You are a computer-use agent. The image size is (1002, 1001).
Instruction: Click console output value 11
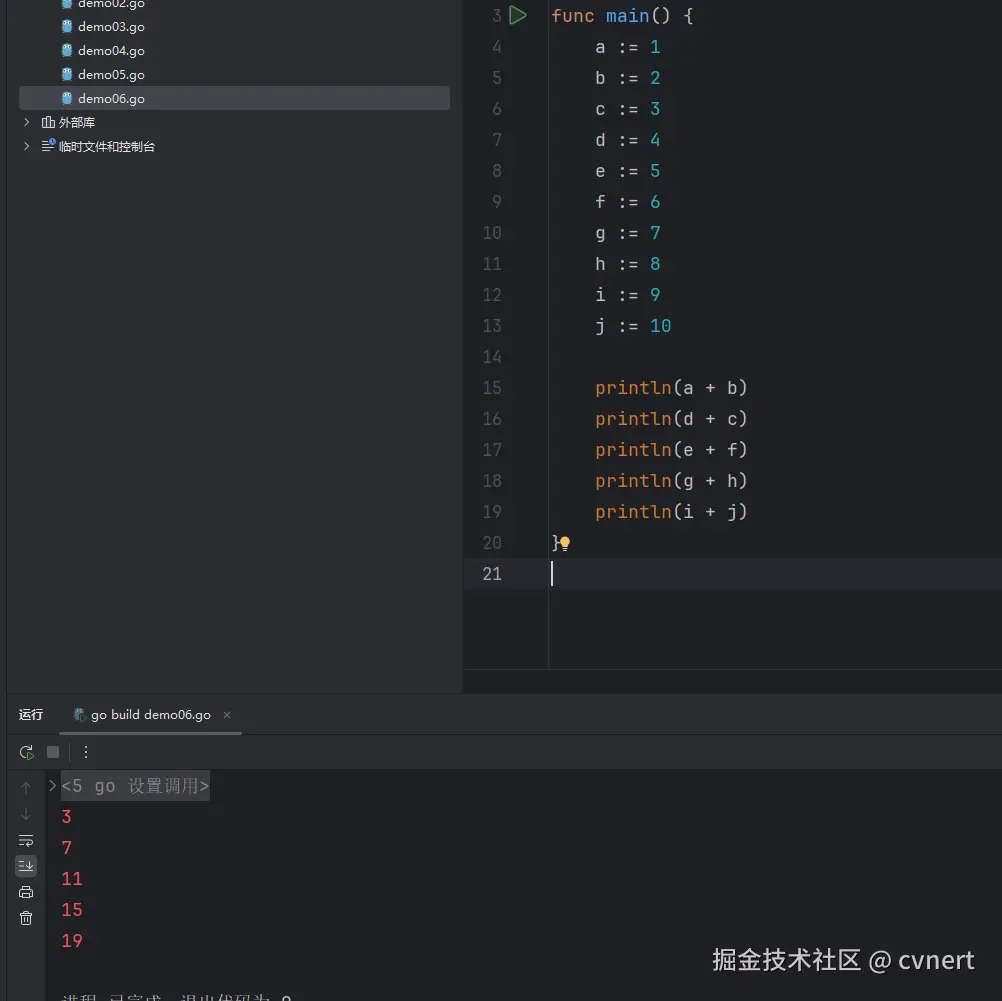72,879
